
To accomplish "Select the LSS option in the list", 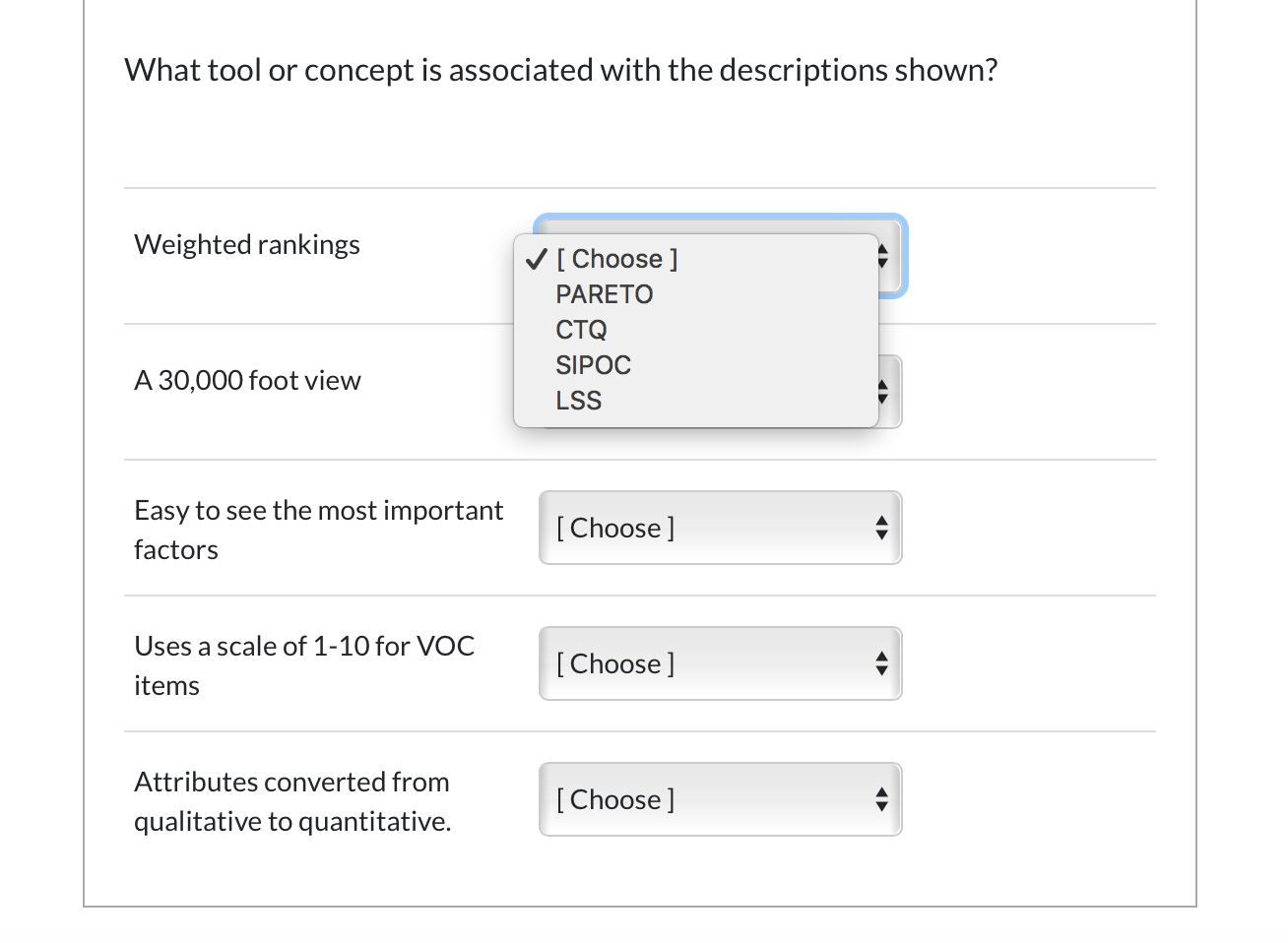I will [x=578, y=401].
